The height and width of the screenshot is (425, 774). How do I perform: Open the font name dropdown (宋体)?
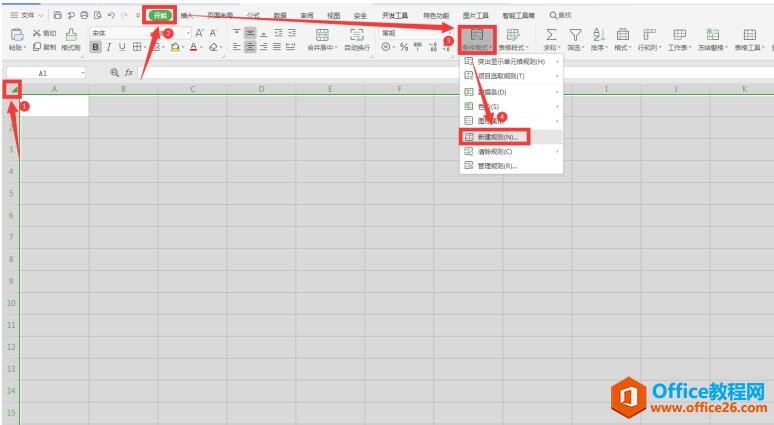pos(120,33)
